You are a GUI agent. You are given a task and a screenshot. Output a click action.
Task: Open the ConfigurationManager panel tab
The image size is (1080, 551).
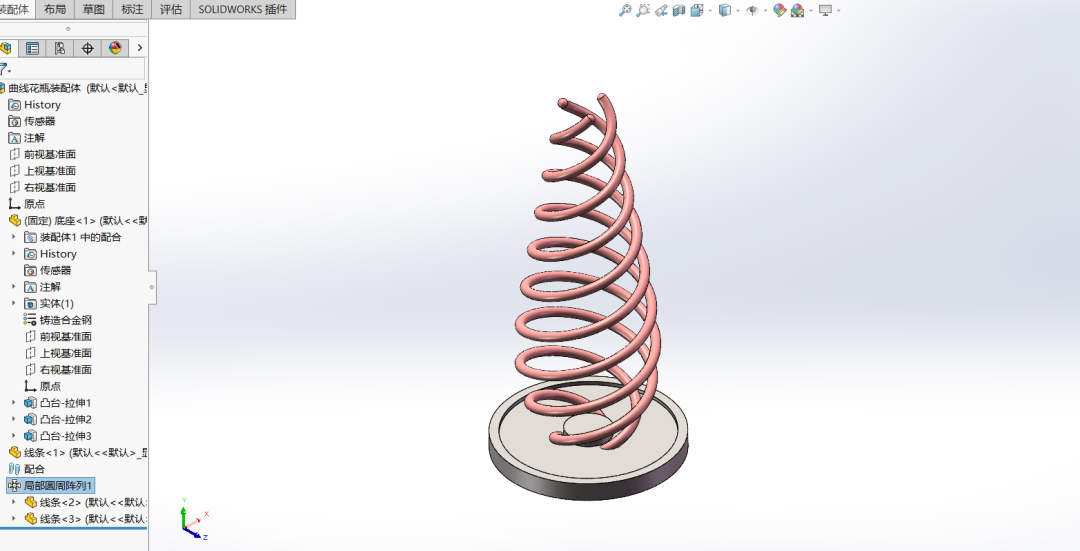coord(60,48)
